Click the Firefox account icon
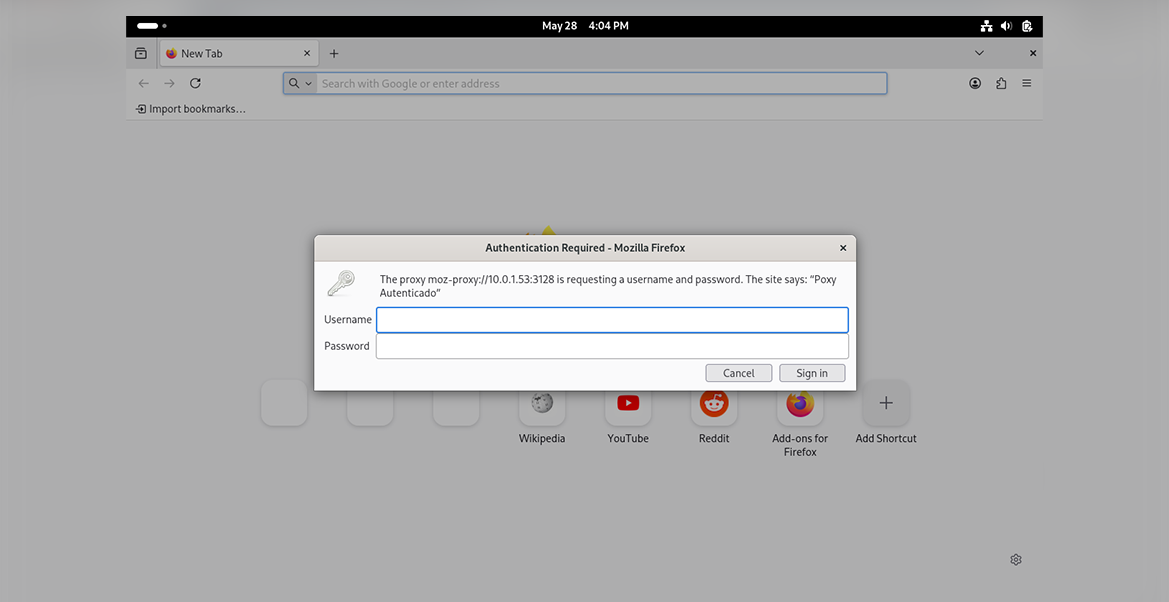Screen dimensions: 1169x602 [x=974, y=84]
